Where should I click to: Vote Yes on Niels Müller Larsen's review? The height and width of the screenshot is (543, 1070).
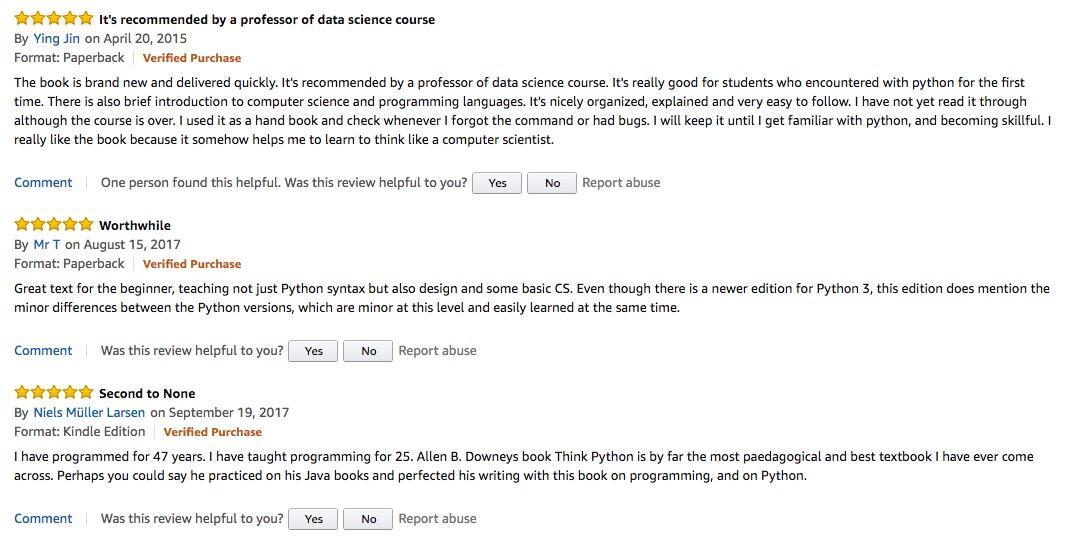pyautogui.click(x=313, y=519)
